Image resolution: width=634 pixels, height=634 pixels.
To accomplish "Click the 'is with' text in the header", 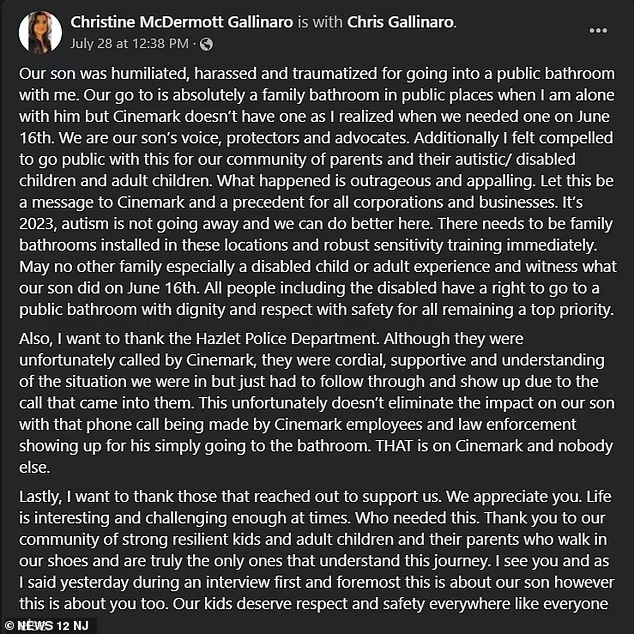I will tap(320, 22).
